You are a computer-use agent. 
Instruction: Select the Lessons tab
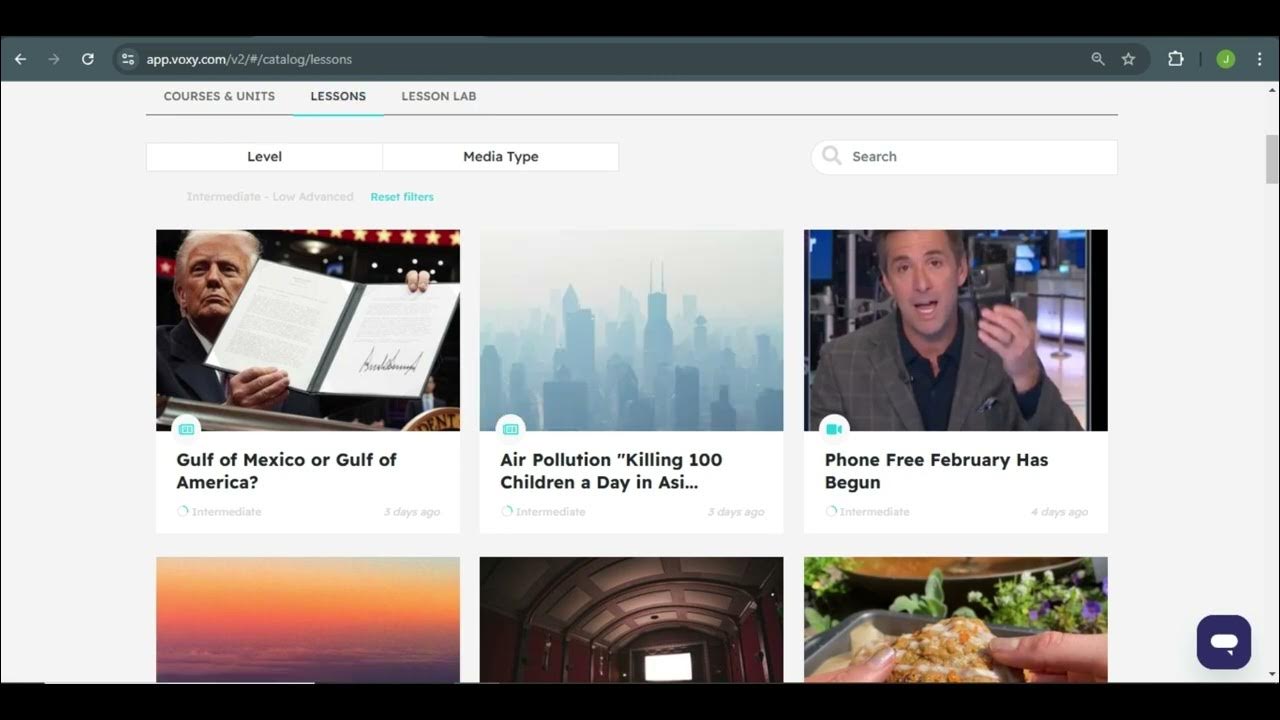tap(338, 96)
